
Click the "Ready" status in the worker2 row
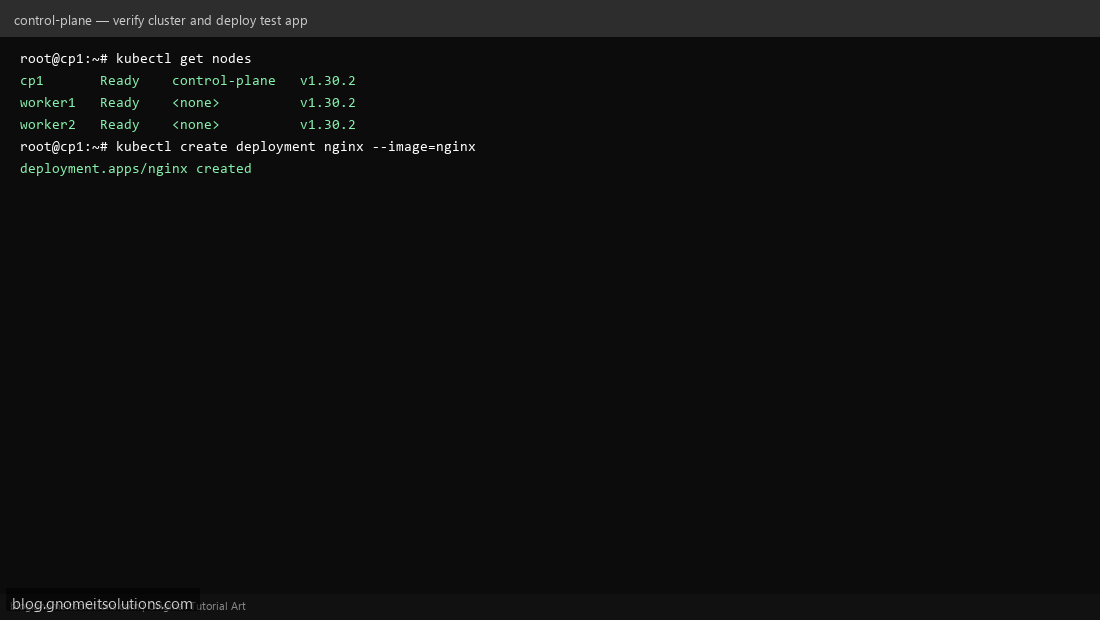[119, 124]
